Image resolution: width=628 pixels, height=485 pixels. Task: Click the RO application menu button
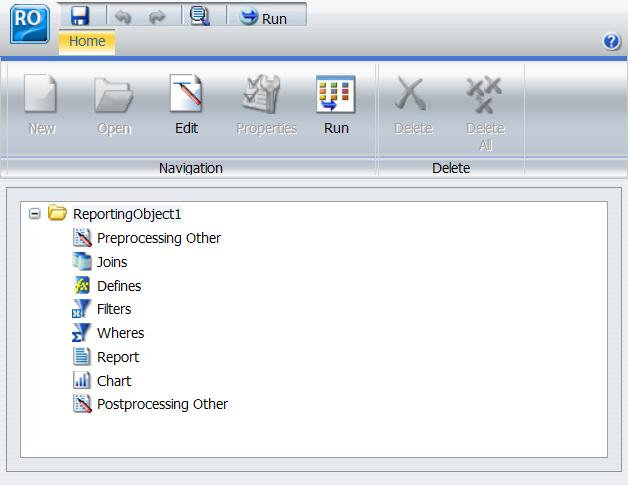[x=30, y=24]
